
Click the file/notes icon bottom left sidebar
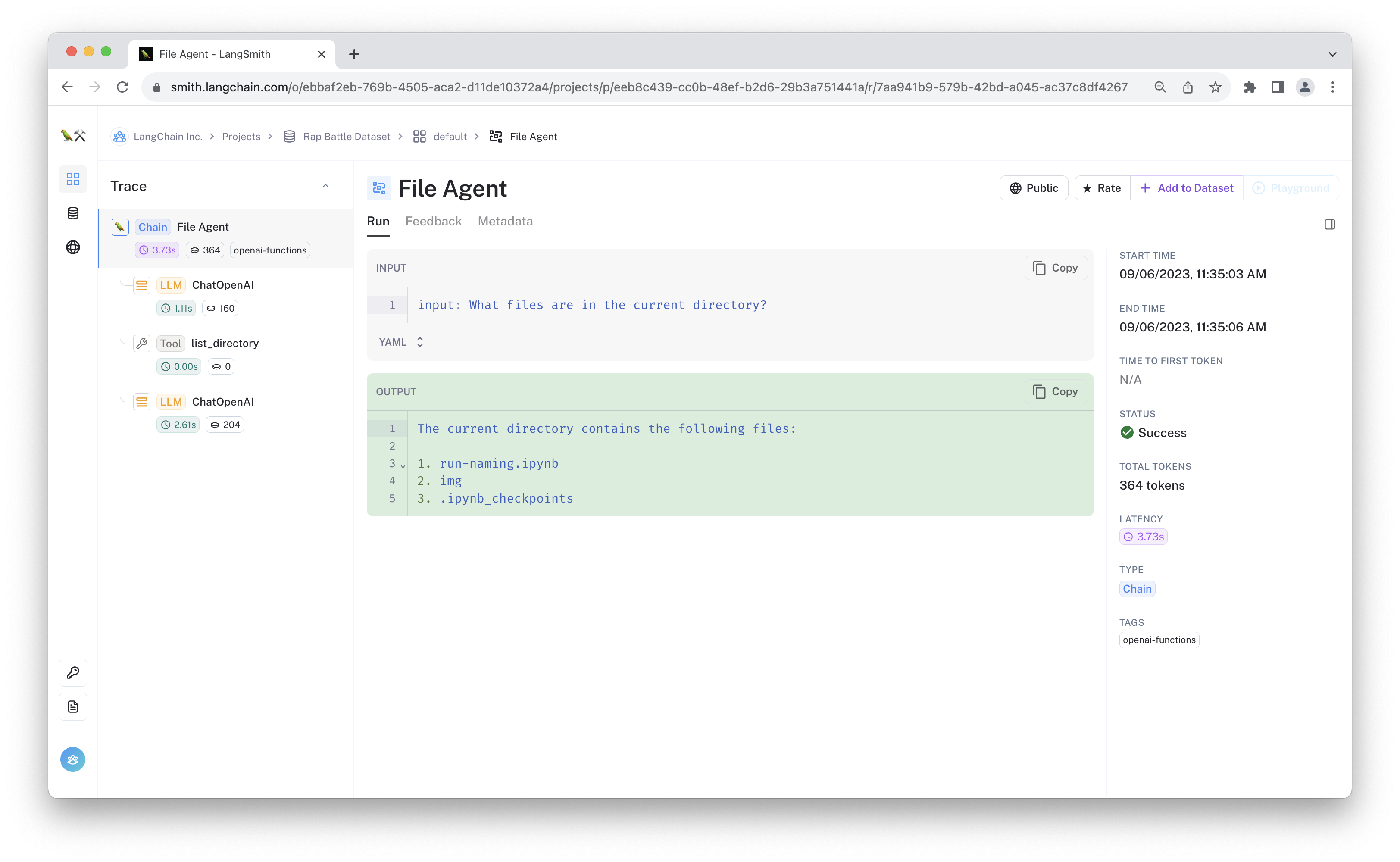click(x=73, y=707)
